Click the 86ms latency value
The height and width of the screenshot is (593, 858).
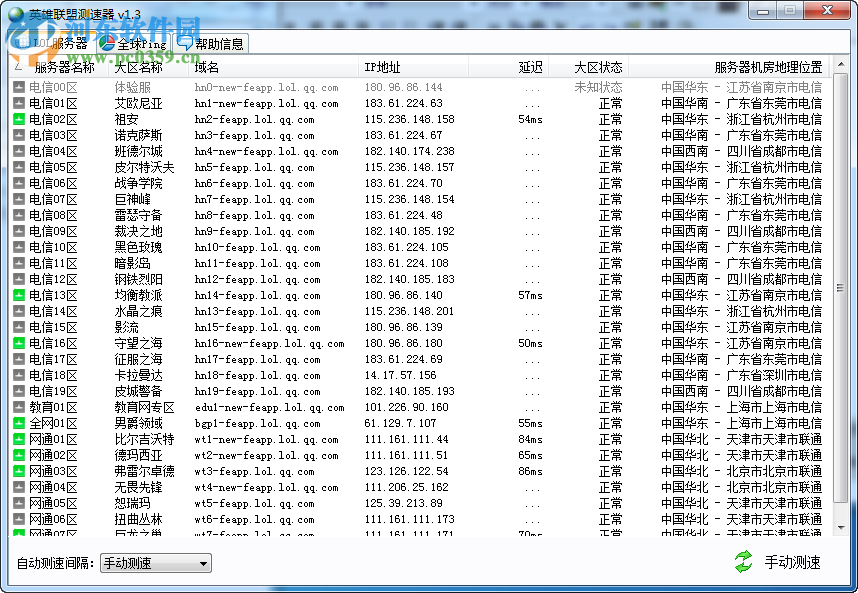pyautogui.click(x=530, y=472)
